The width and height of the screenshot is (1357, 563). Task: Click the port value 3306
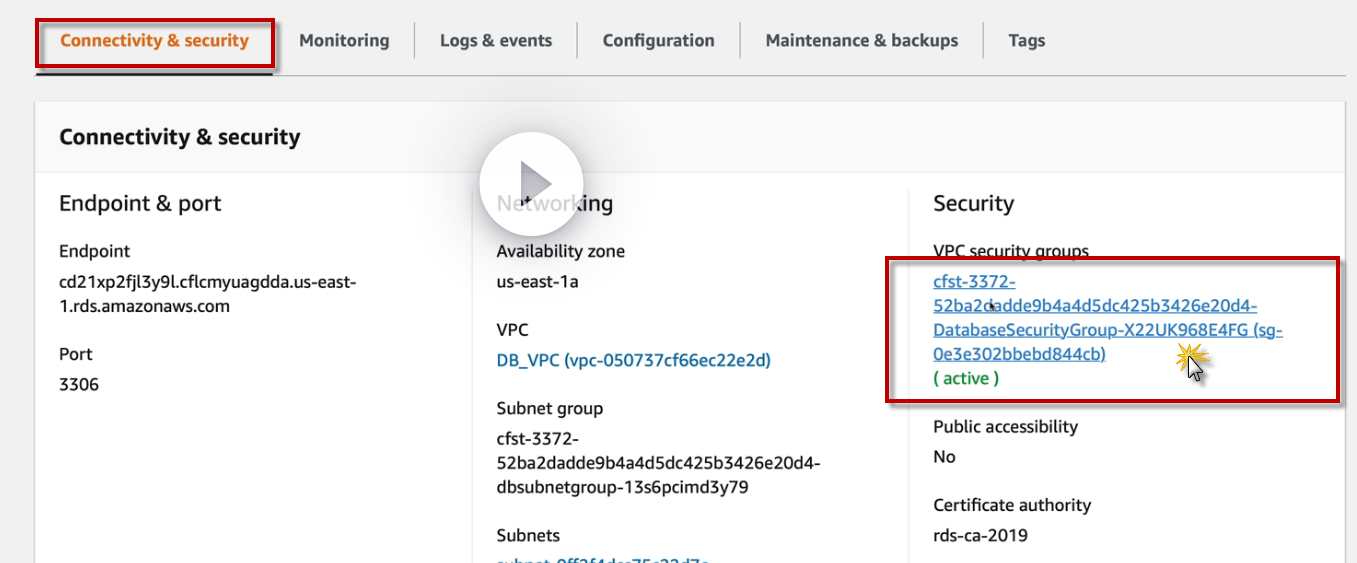tap(79, 385)
